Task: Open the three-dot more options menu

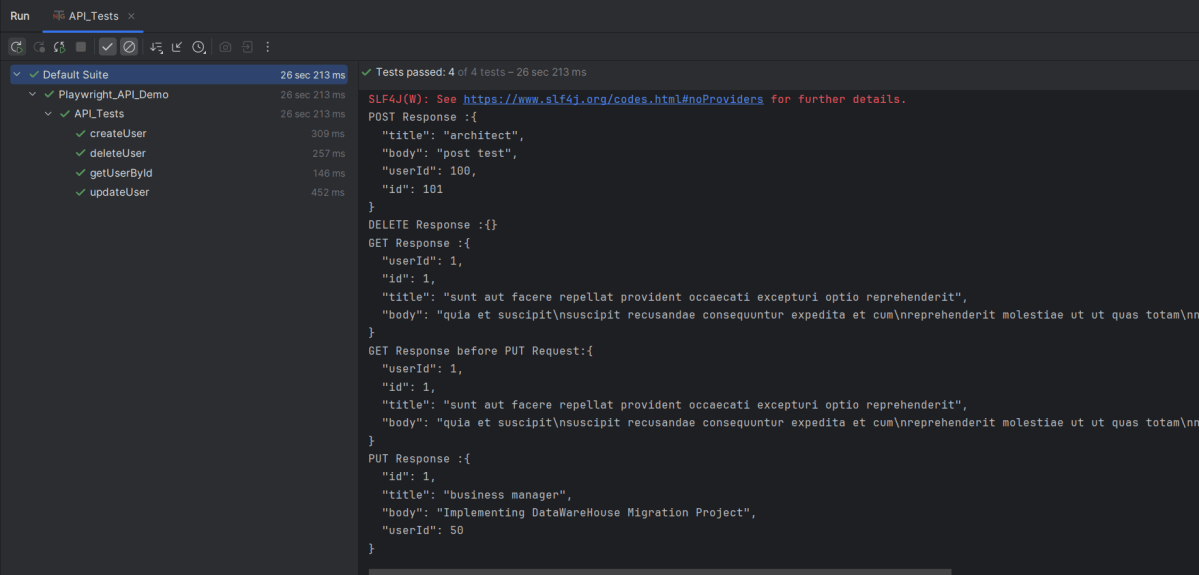Action: click(x=268, y=47)
